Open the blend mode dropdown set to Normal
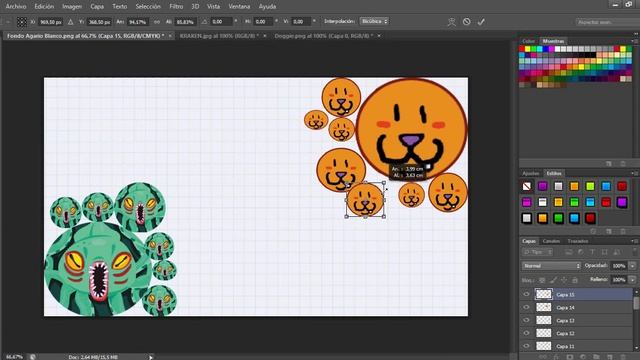Image resolution: width=640 pixels, height=360 pixels. (x=551, y=266)
